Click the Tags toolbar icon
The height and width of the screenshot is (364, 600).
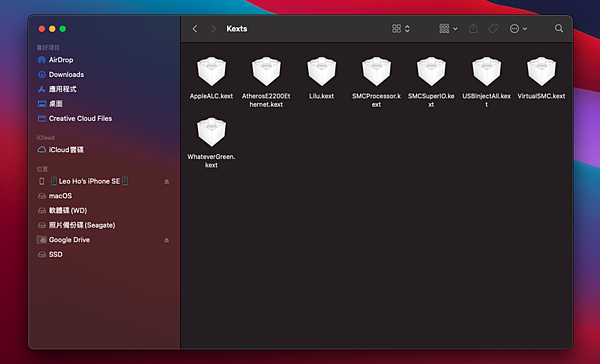pos(493,28)
